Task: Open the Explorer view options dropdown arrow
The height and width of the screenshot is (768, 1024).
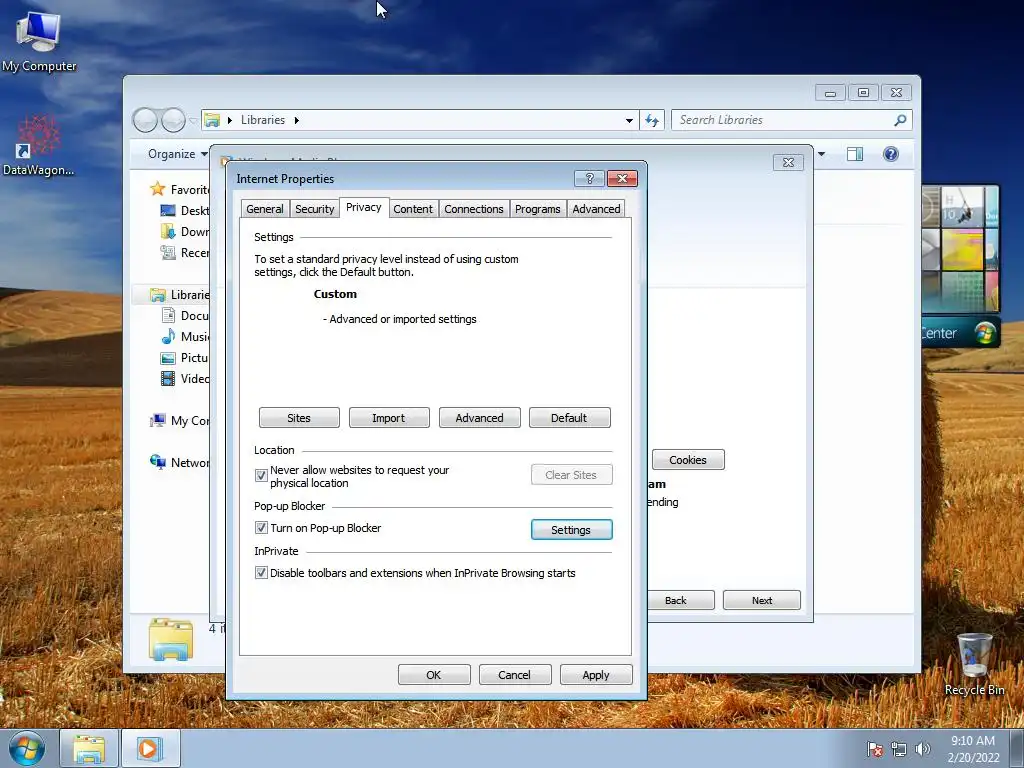Action: (x=821, y=154)
